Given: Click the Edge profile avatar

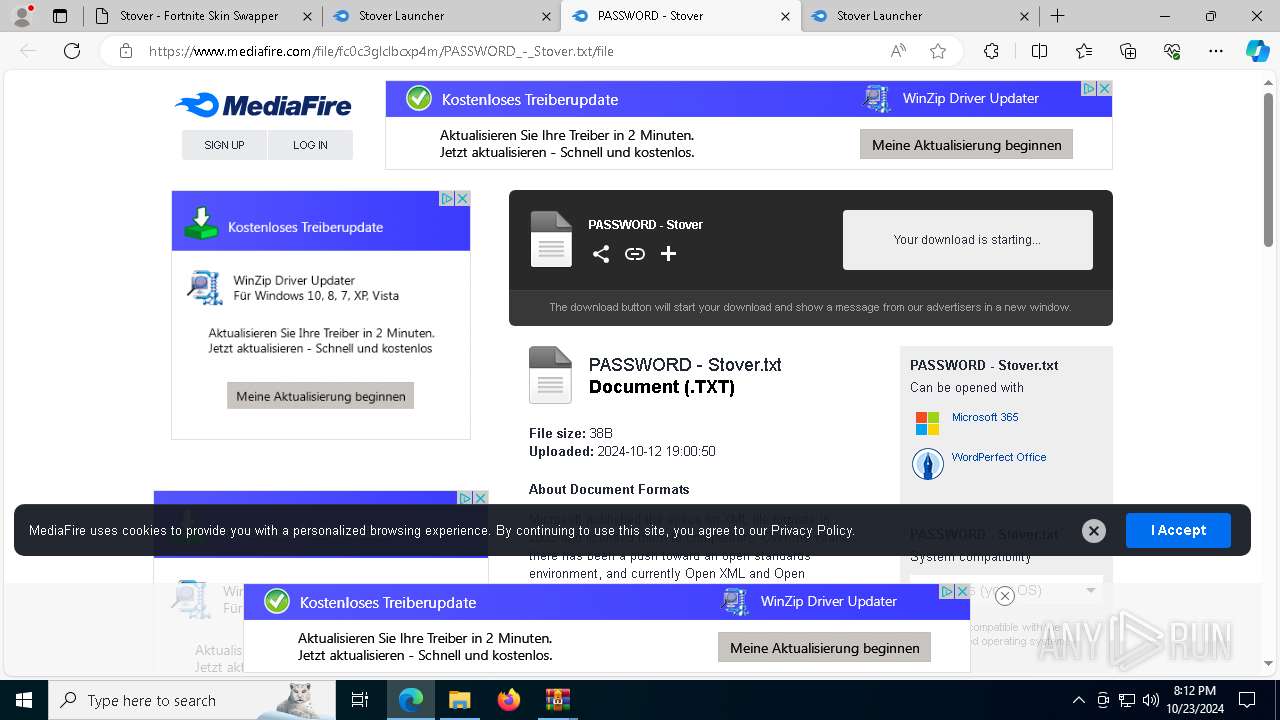Looking at the screenshot, I should click(x=22, y=16).
